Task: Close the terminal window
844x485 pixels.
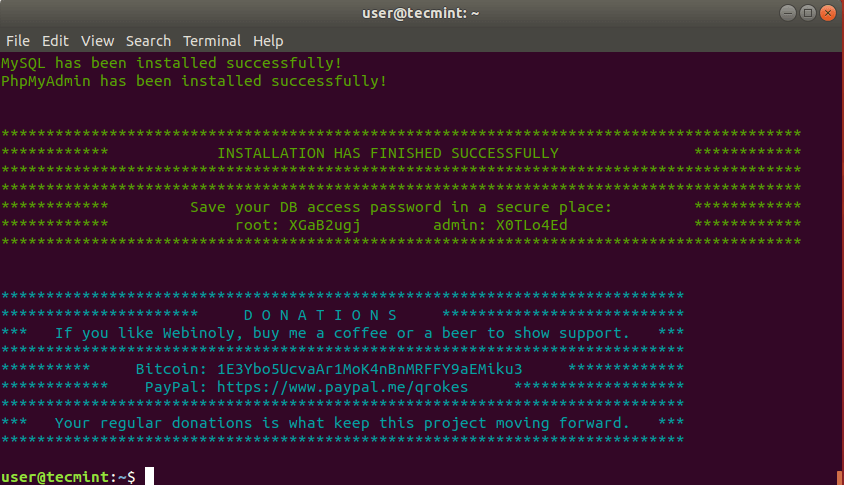Action: (x=829, y=14)
